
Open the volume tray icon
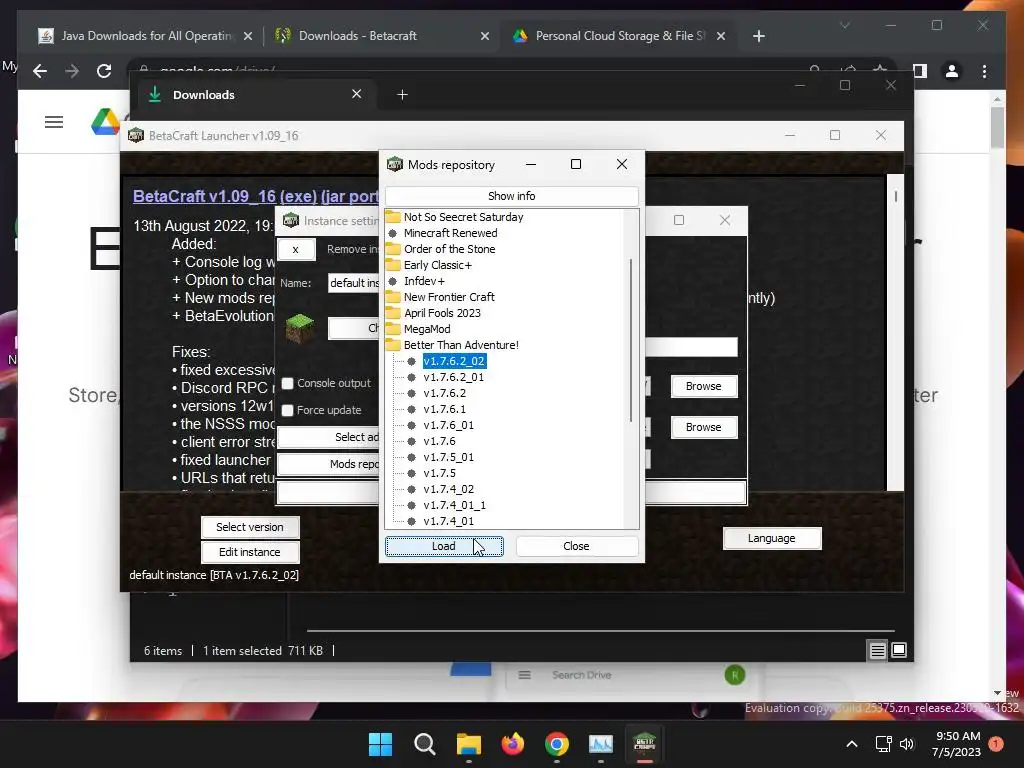click(907, 744)
